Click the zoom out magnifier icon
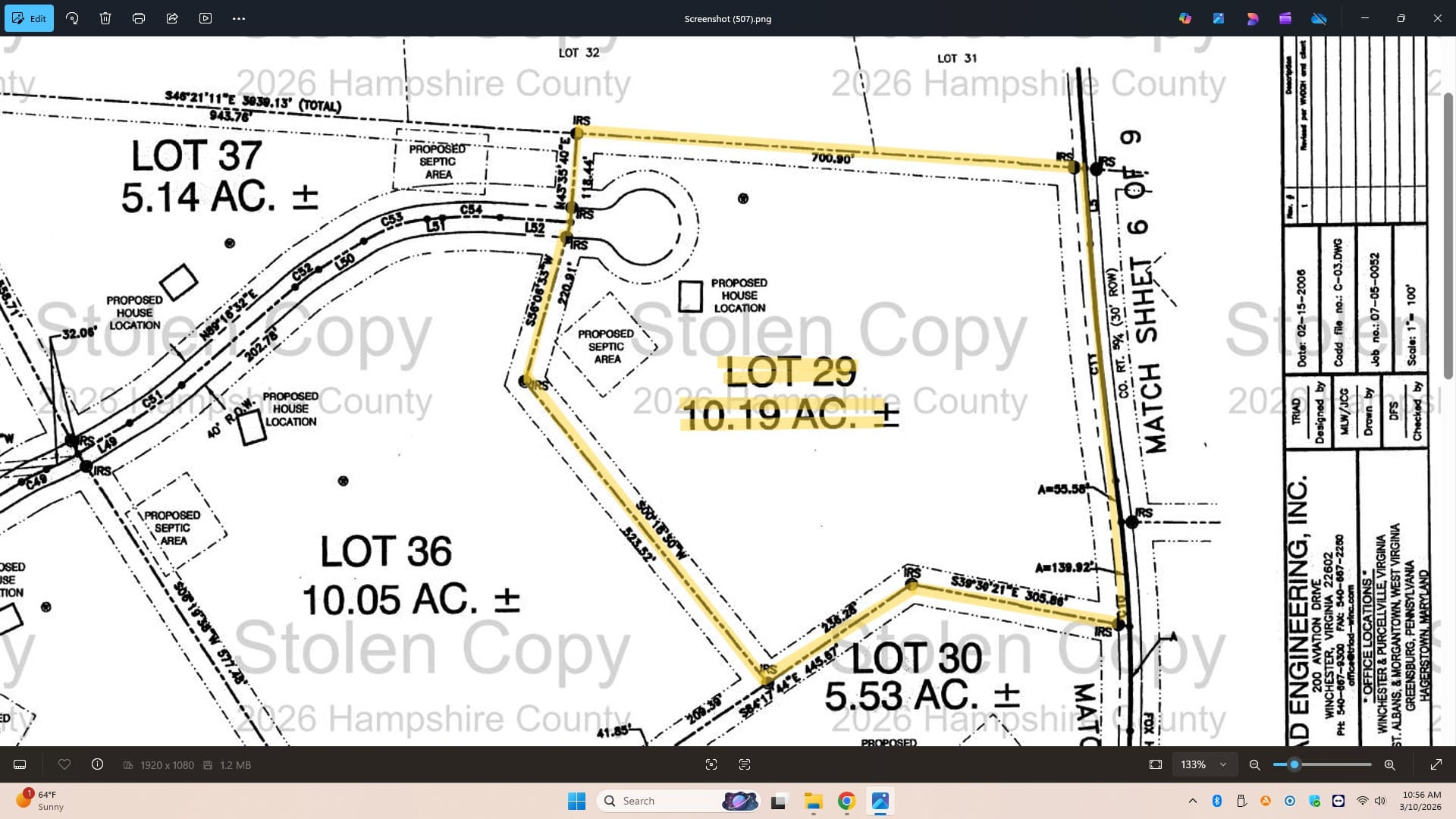Viewport: 1456px width, 819px height. pos(1255,764)
